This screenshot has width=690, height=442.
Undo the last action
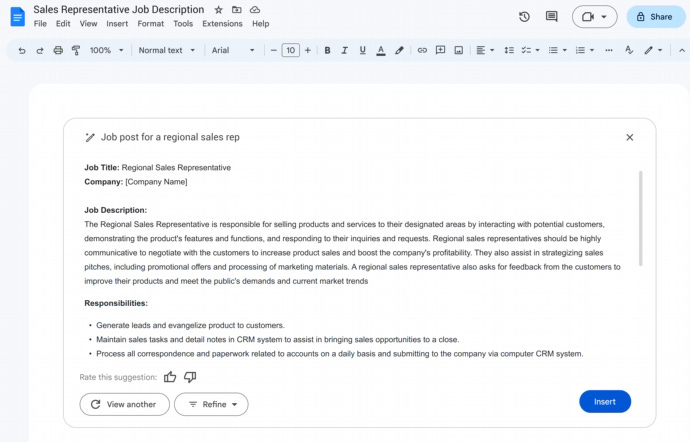[22, 50]
